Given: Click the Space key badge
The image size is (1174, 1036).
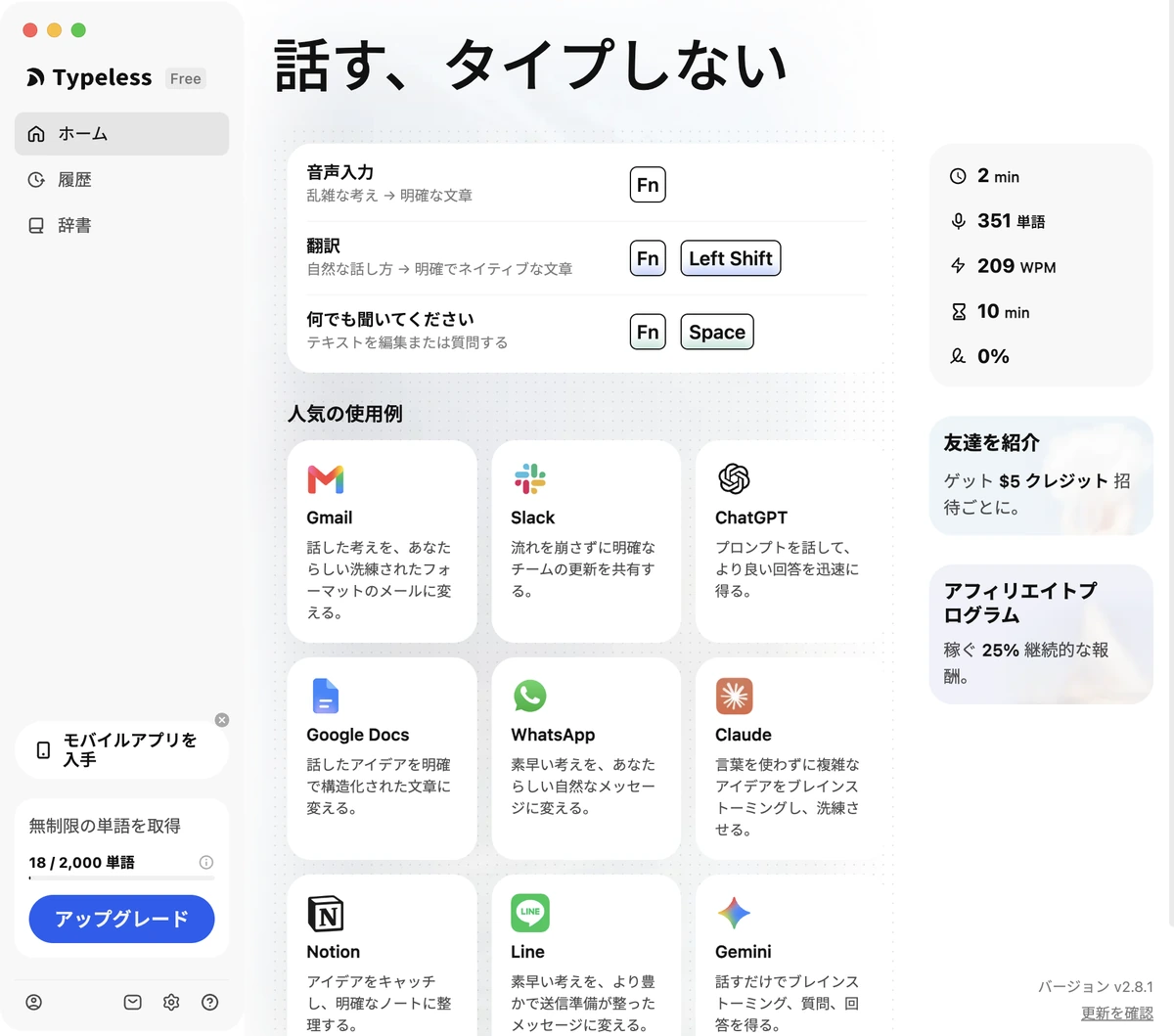Looking at the screenshot, I should (x=717, y=332).
